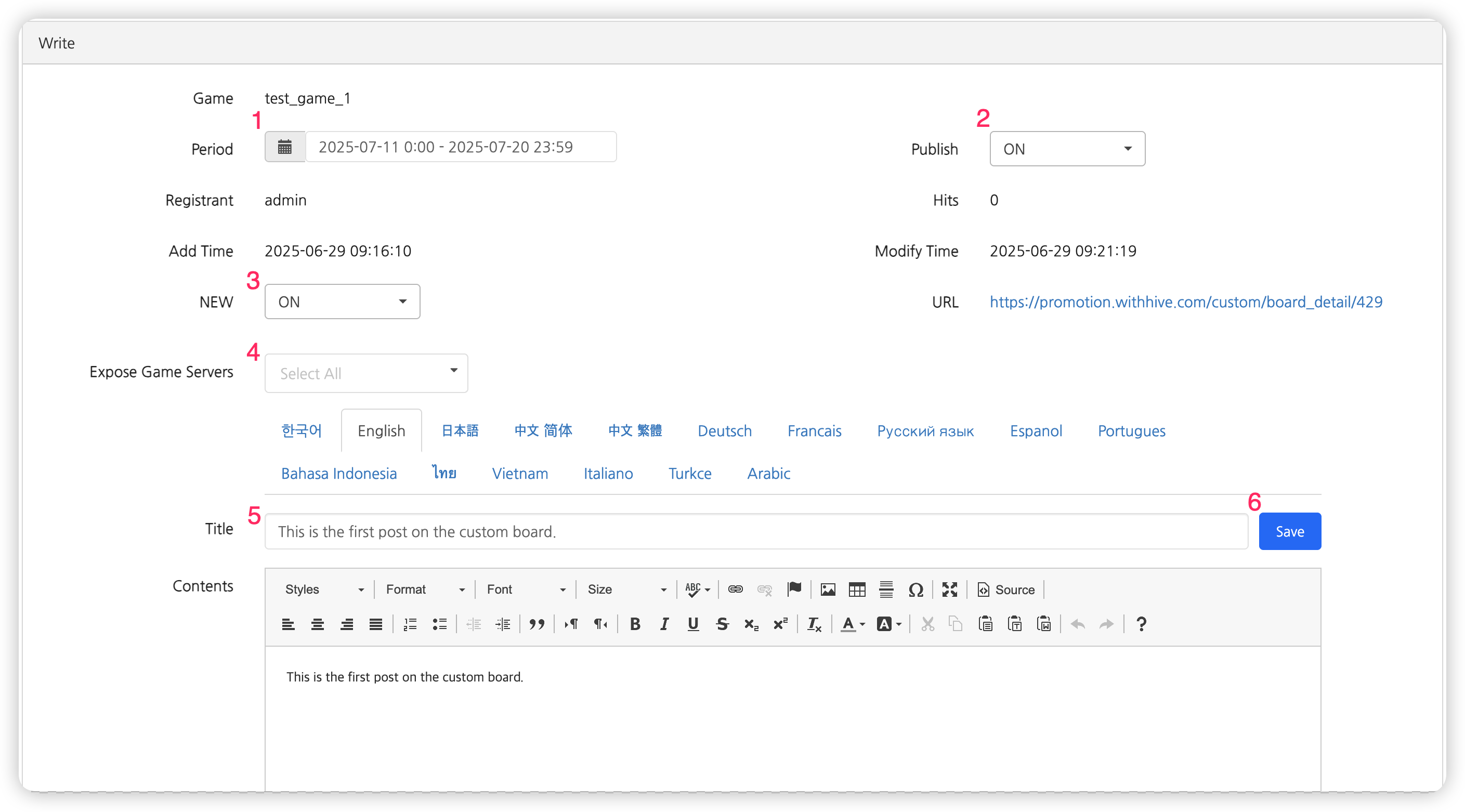Toggle Italic formatting in editor
This screenshot has width=1465, height=812.
click(664, 624)
